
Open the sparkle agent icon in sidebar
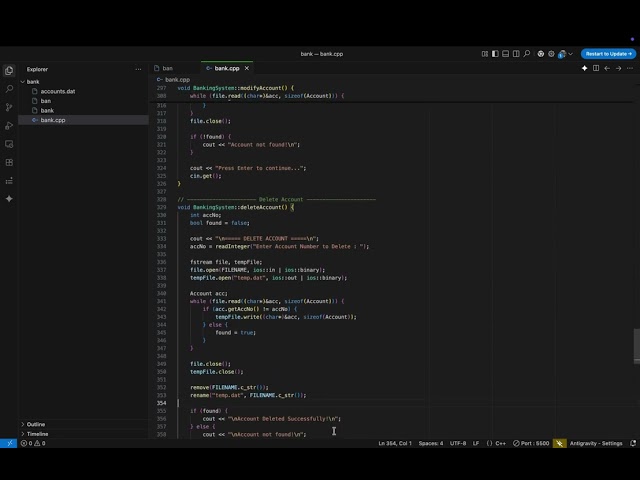[x=9, y=199]
